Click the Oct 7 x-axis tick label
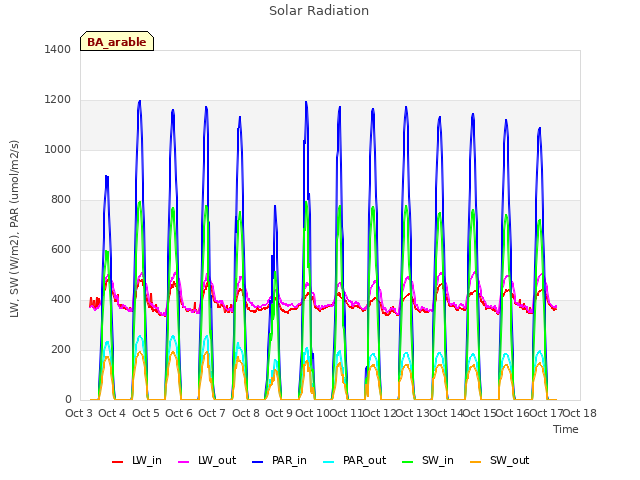 (212, 413)
